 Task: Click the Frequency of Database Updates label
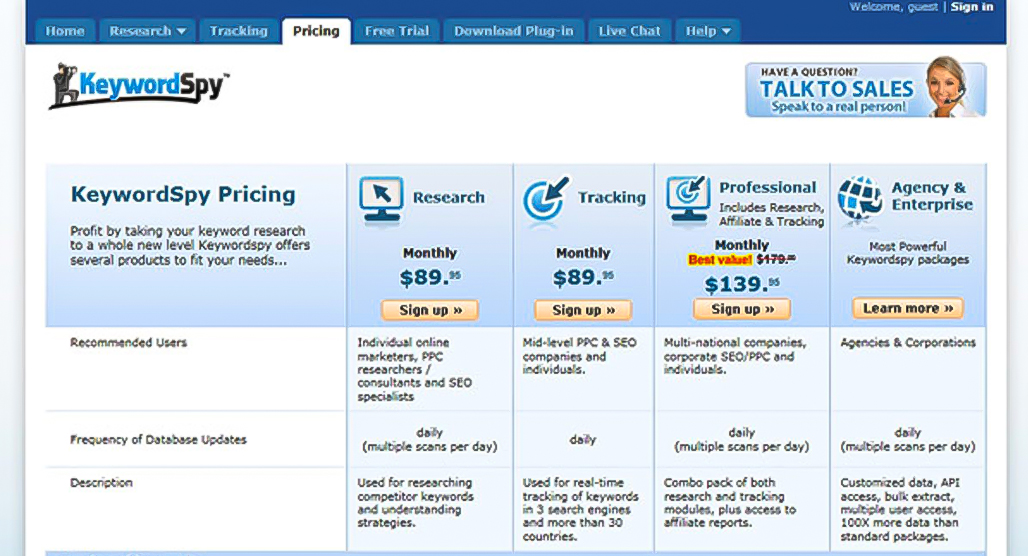tap(158, 439)
